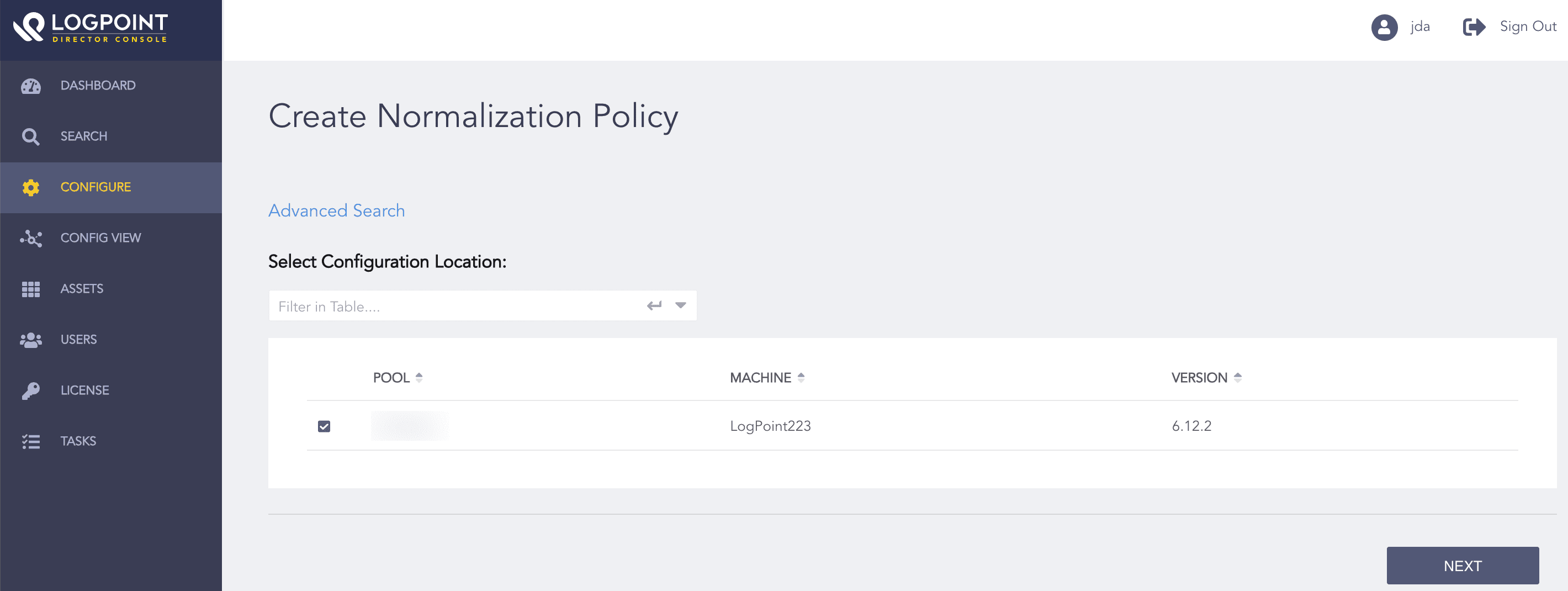Select the Assets grid icon
This screenshot has height=591, width=1568.
click(x=30, y=288)
